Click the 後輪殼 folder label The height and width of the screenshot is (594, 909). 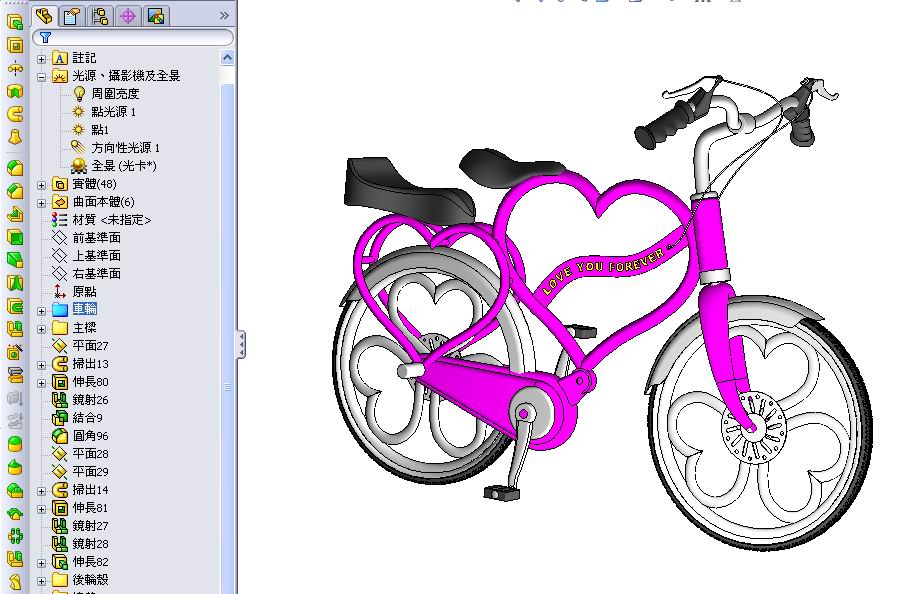pyautogui.click(x=90, y=579)
